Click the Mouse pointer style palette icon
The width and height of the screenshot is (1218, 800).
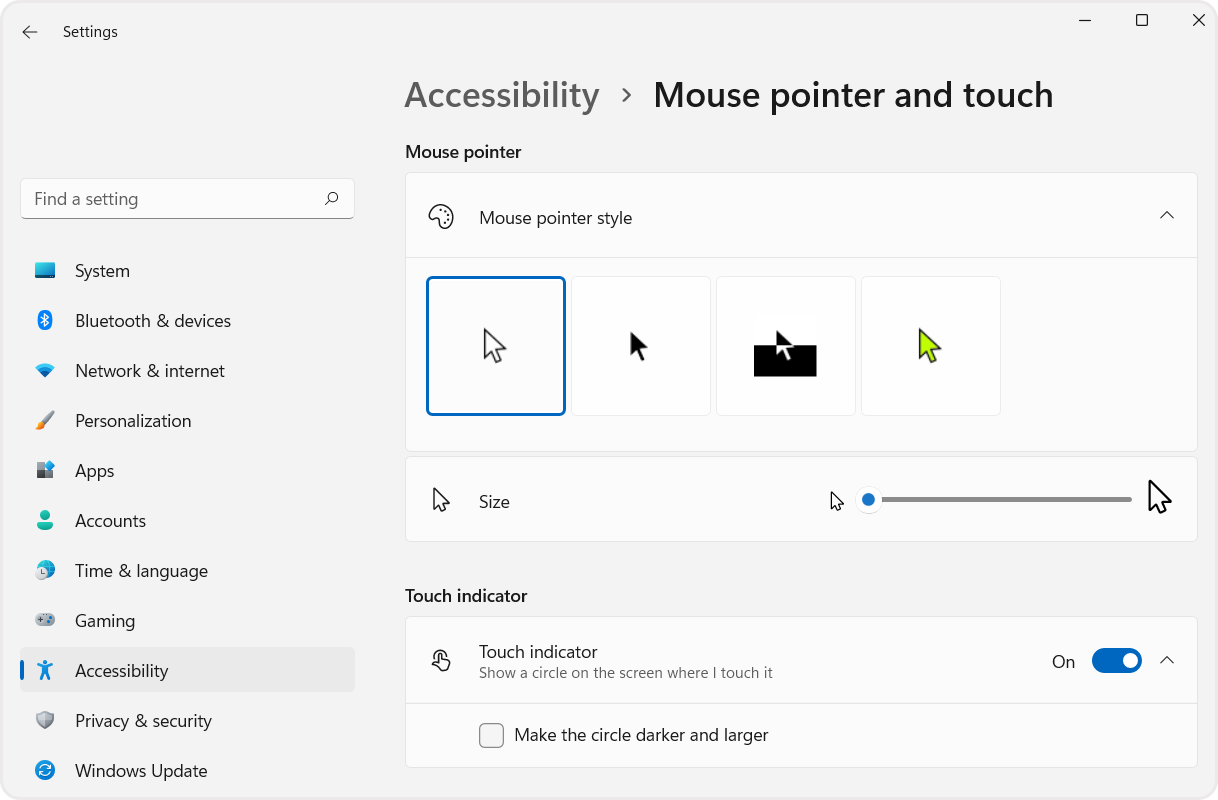[440, 216]
